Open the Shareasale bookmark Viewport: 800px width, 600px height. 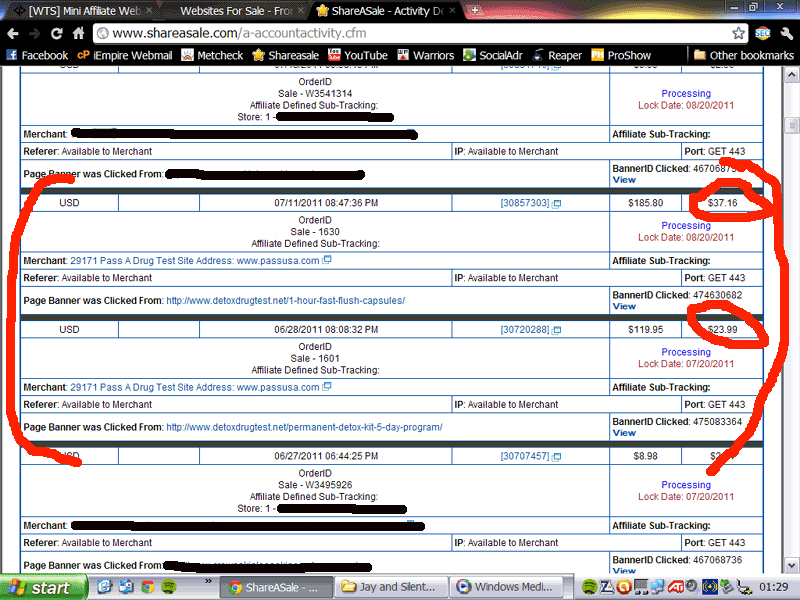pos(285,55)
